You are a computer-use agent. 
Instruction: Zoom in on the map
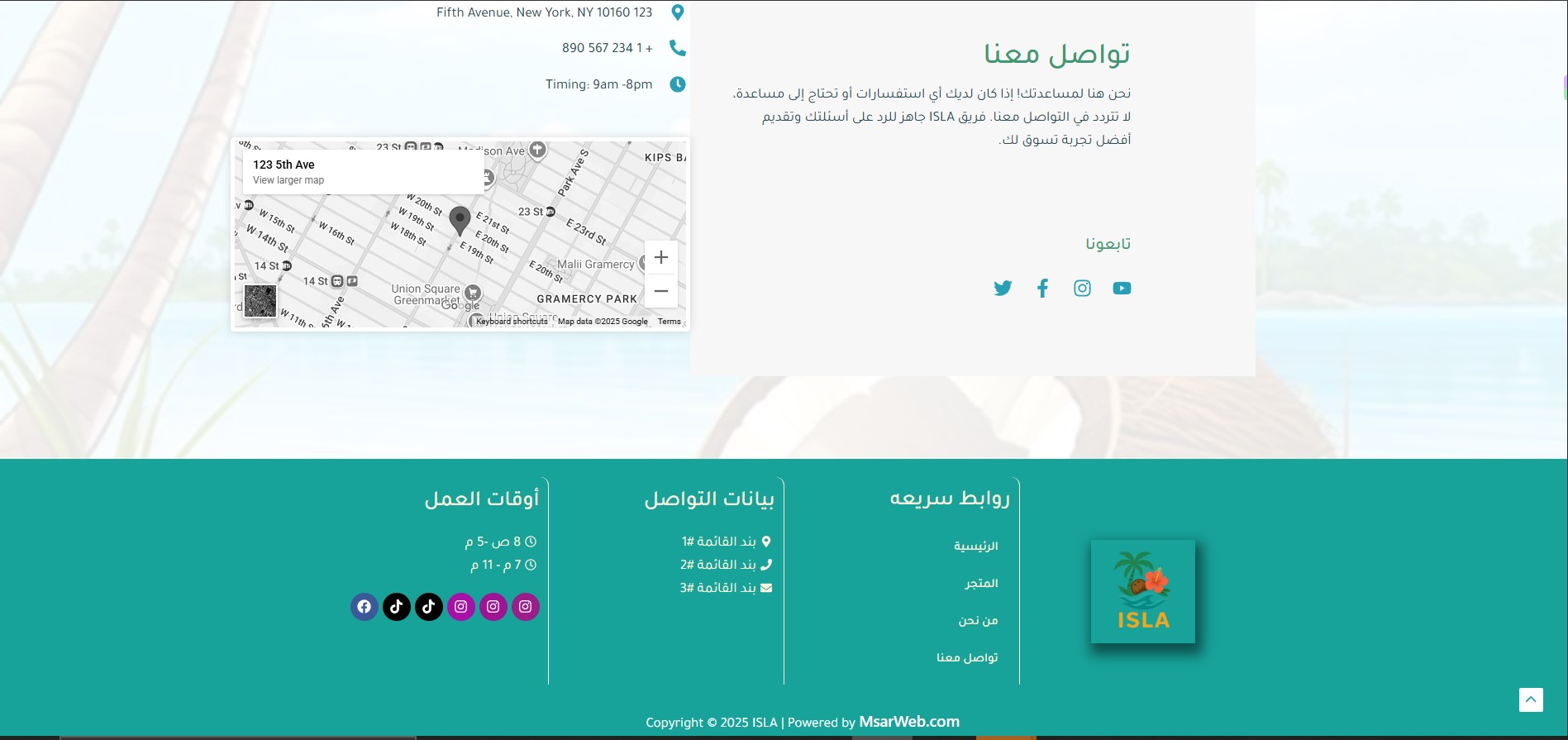(661, 257)
